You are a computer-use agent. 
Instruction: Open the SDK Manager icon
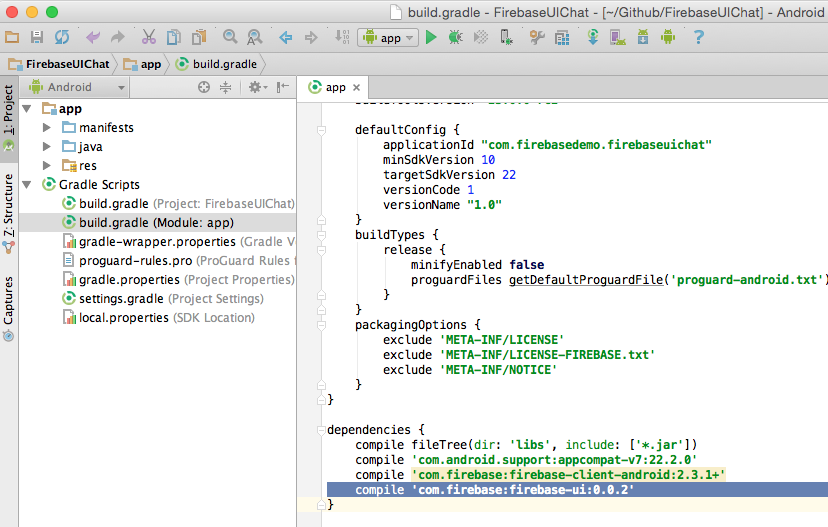point(643,37)
